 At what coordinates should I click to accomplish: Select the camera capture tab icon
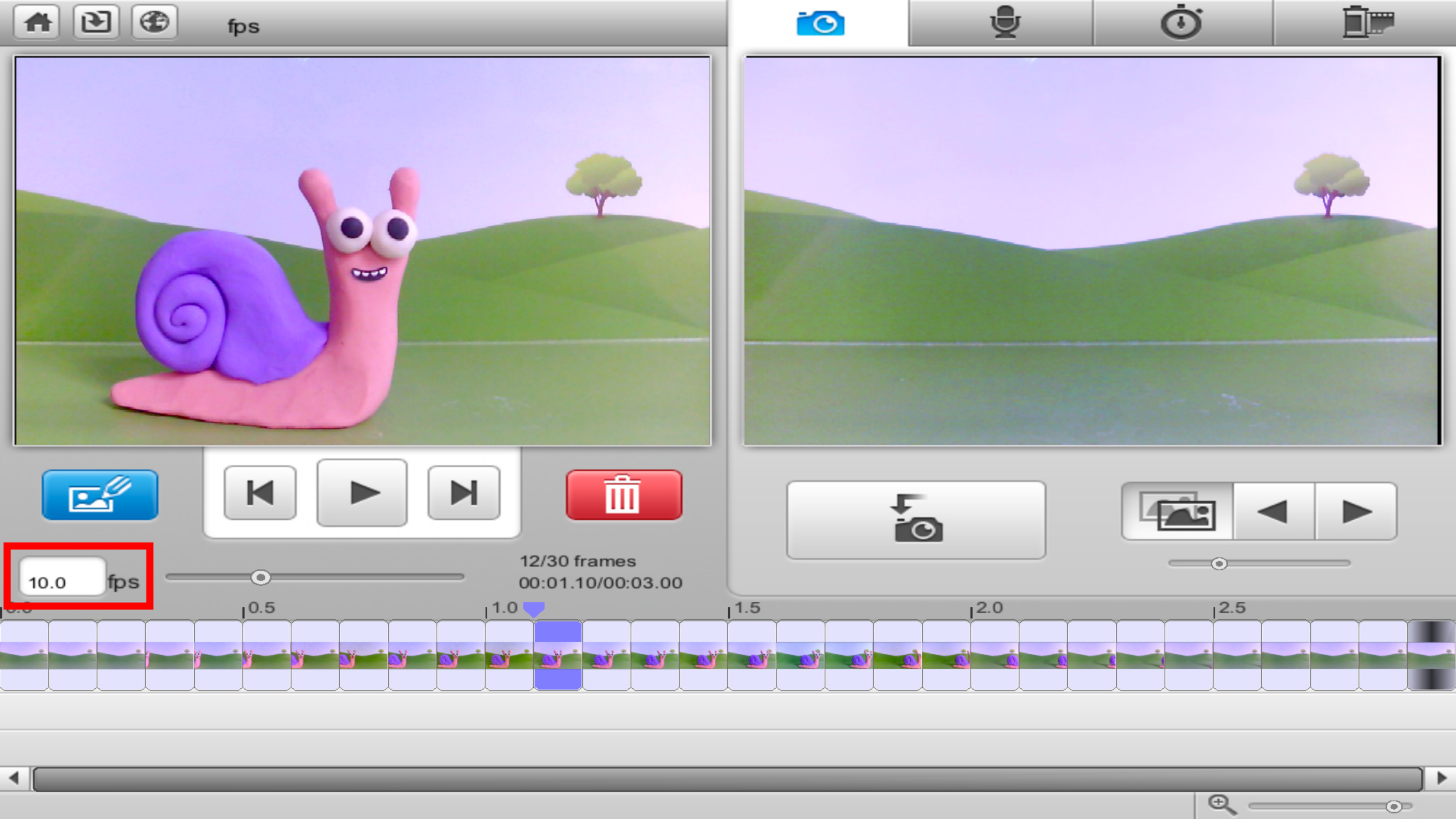click(x=821, y=22)
